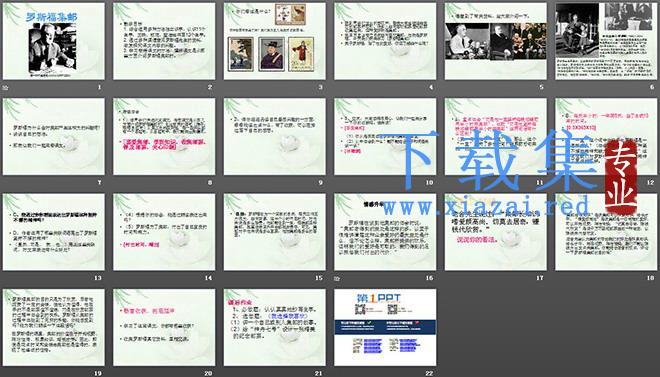
Task: Choose slide 17 with 说说你的看法 text
Action: [495, 232]
